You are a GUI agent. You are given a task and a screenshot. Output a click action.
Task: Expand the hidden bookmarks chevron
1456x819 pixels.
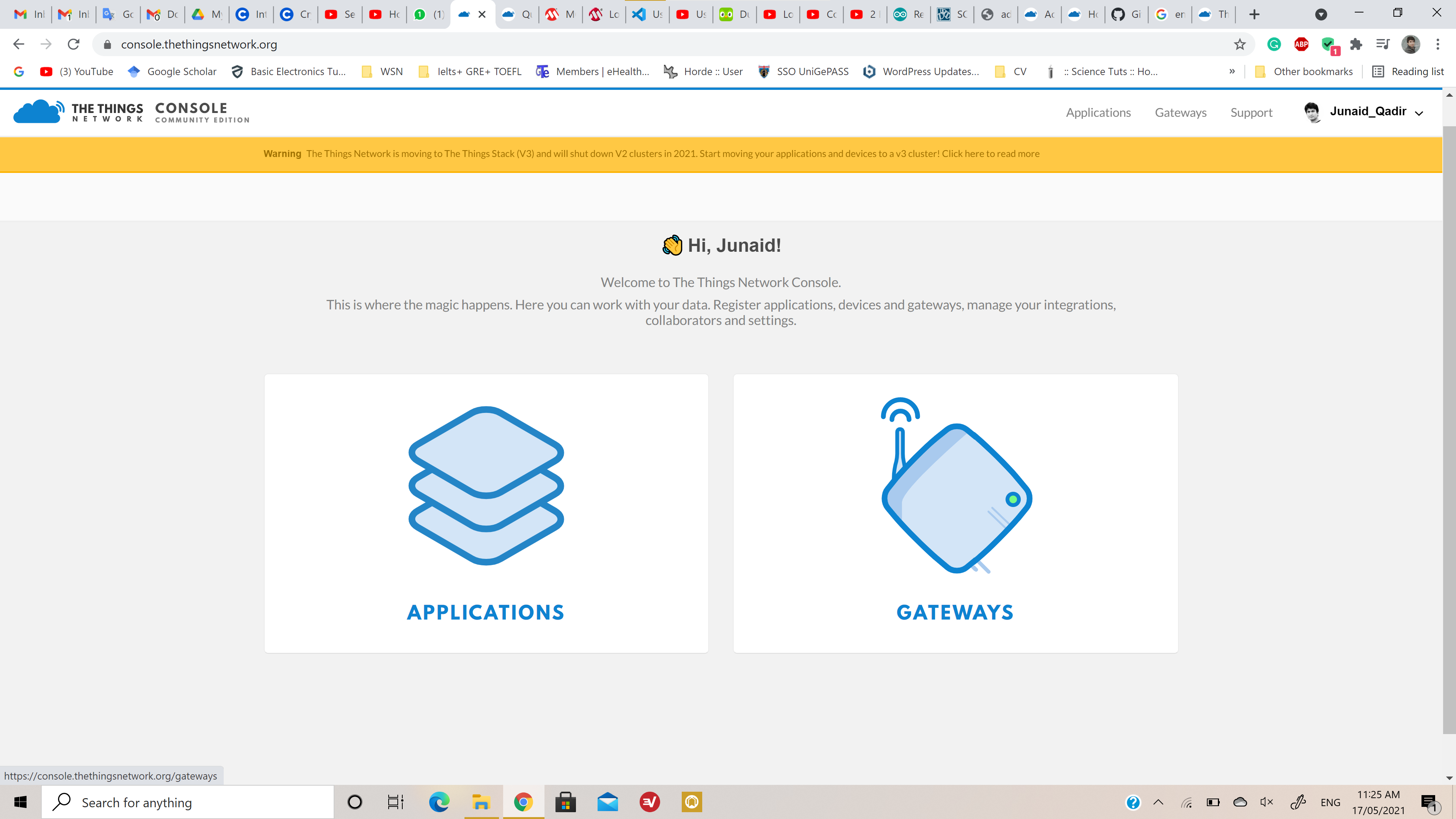[x=1232, y=71]
